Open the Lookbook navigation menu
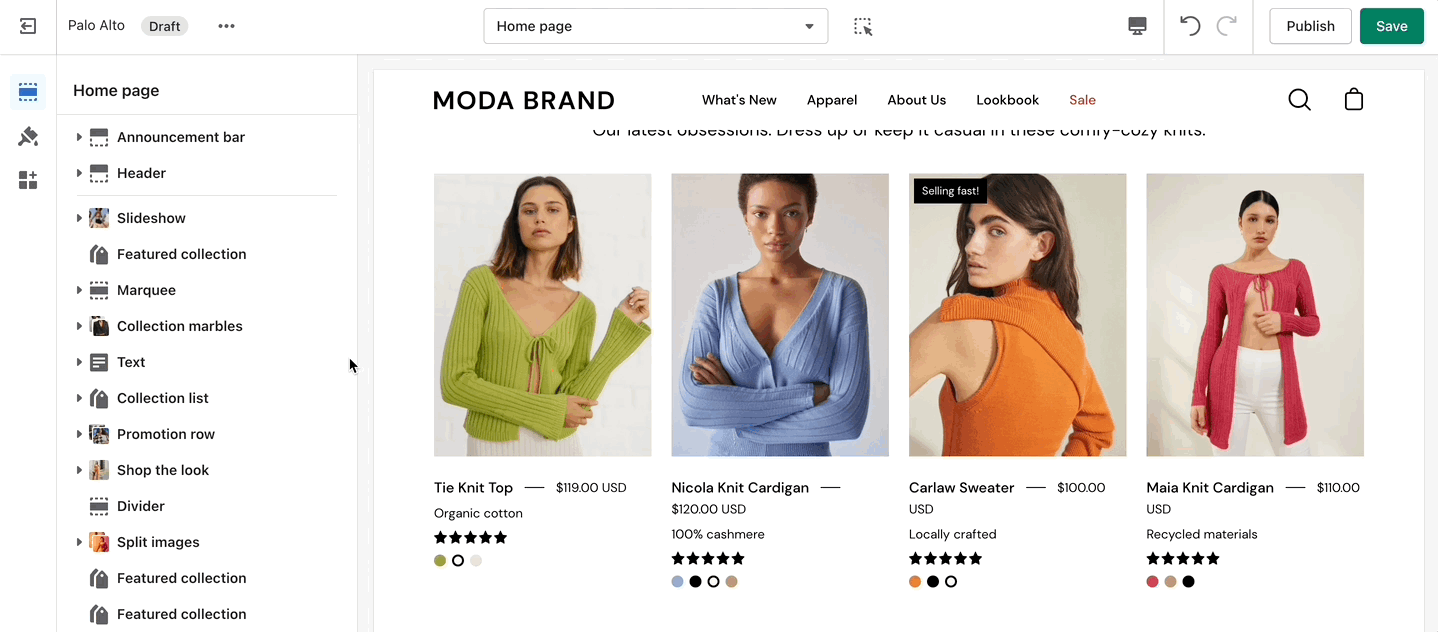Screen dimensions: 1438x632 pyautogui.click(x=1007, y=100)
